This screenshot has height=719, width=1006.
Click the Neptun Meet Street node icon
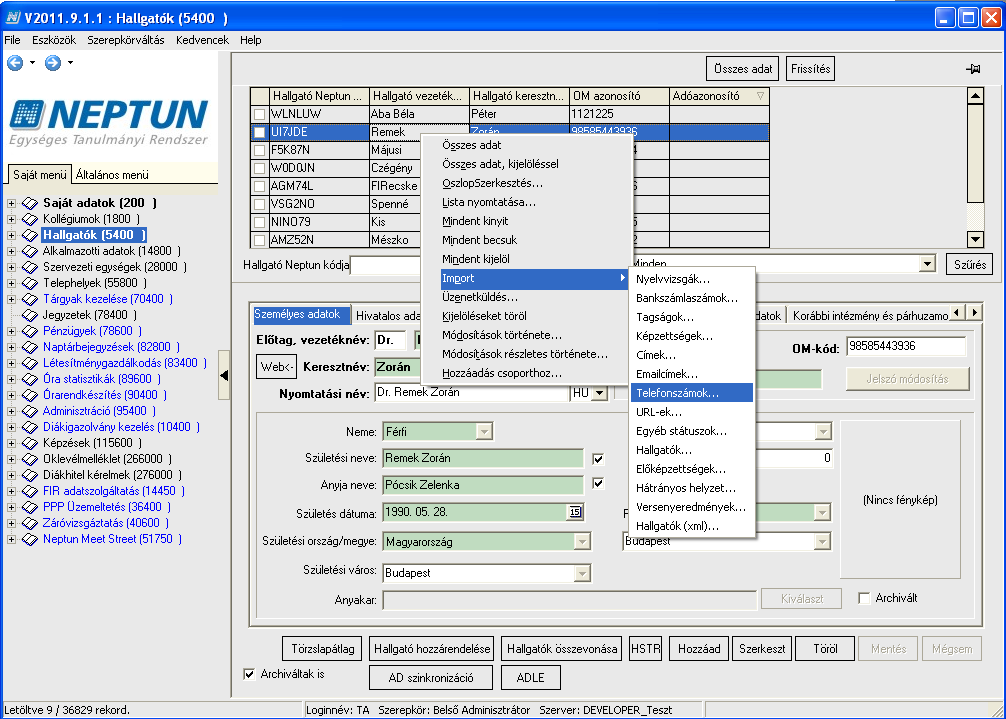click(x=30, y=540)
